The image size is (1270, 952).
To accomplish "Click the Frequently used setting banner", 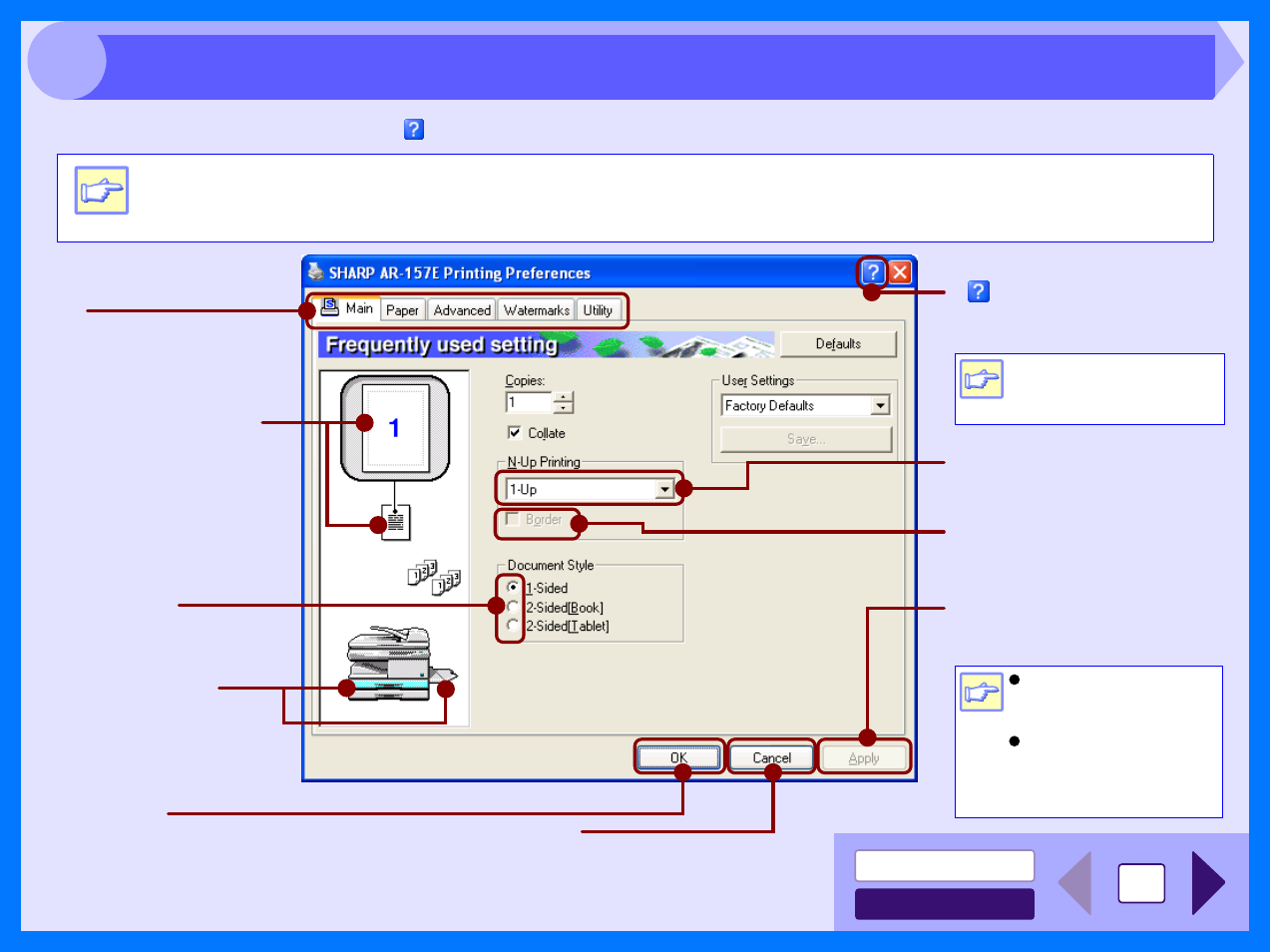I will [x=547, y=344].
